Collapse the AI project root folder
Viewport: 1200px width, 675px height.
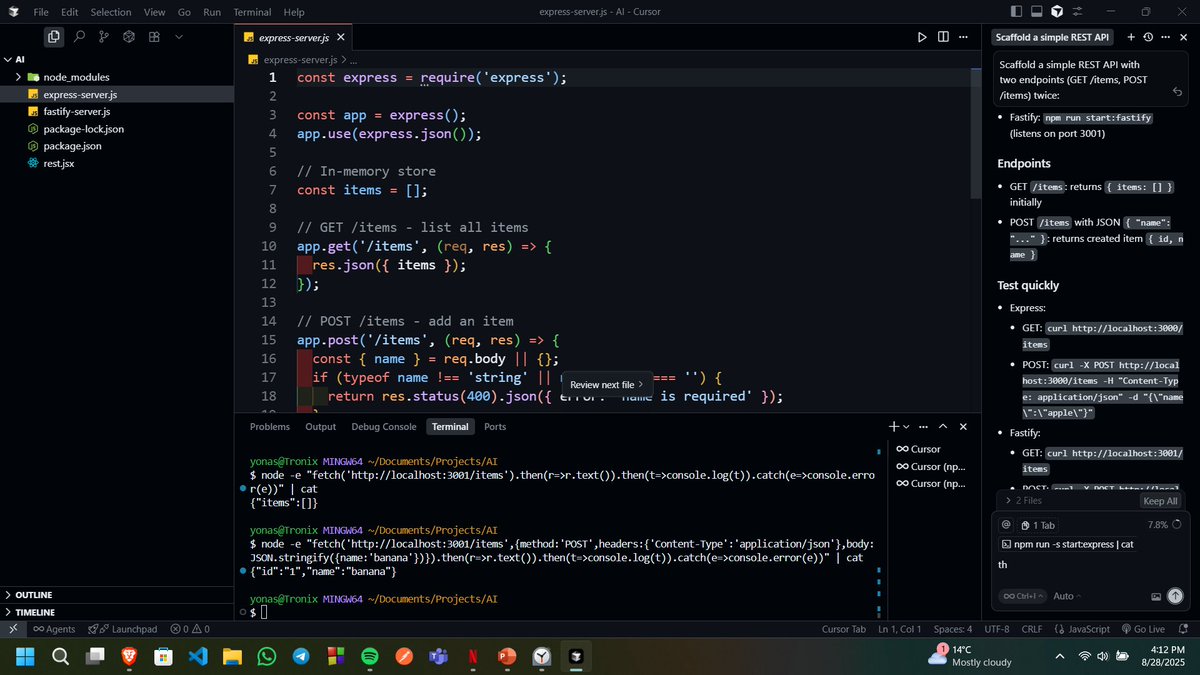click(8, 59)
